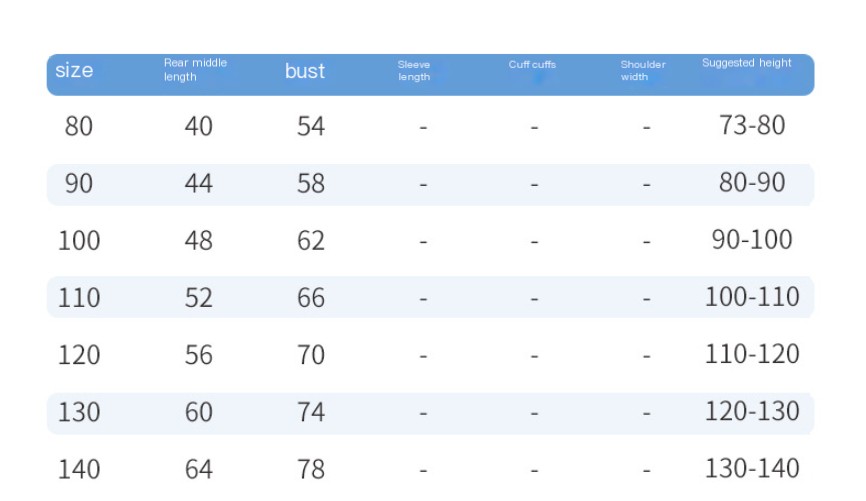Screen dimensions: 866x501
Task: Click rear middle length value 48
Action: coord(198,240)
